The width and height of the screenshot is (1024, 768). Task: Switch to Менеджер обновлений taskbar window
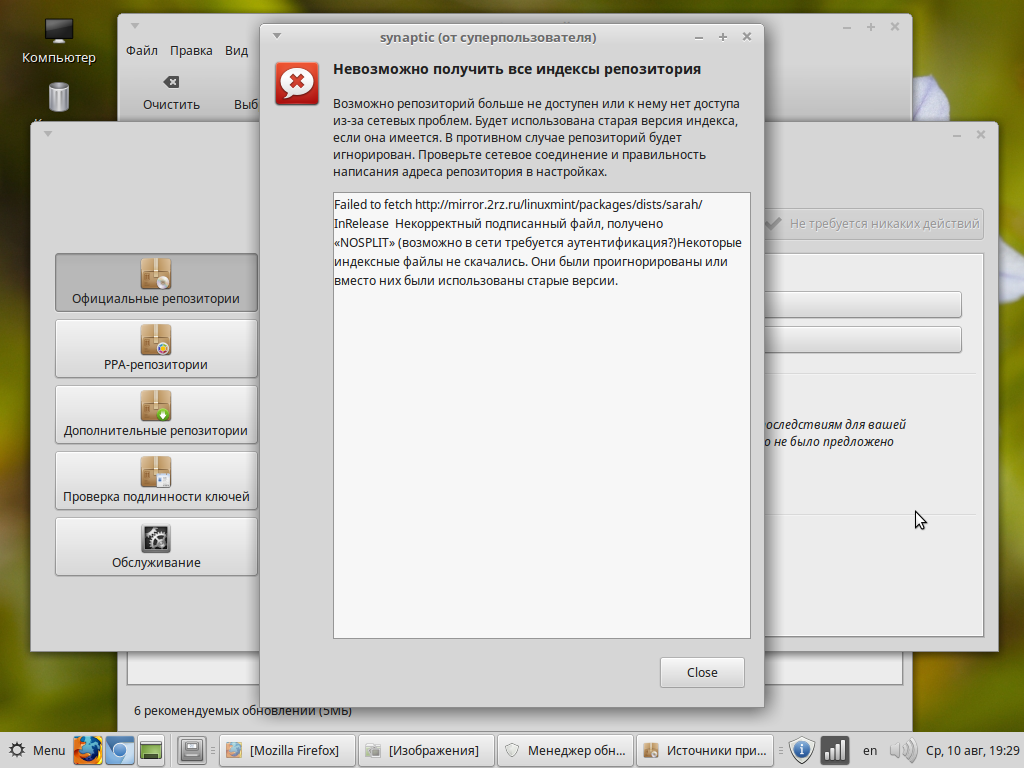point(566,749)
